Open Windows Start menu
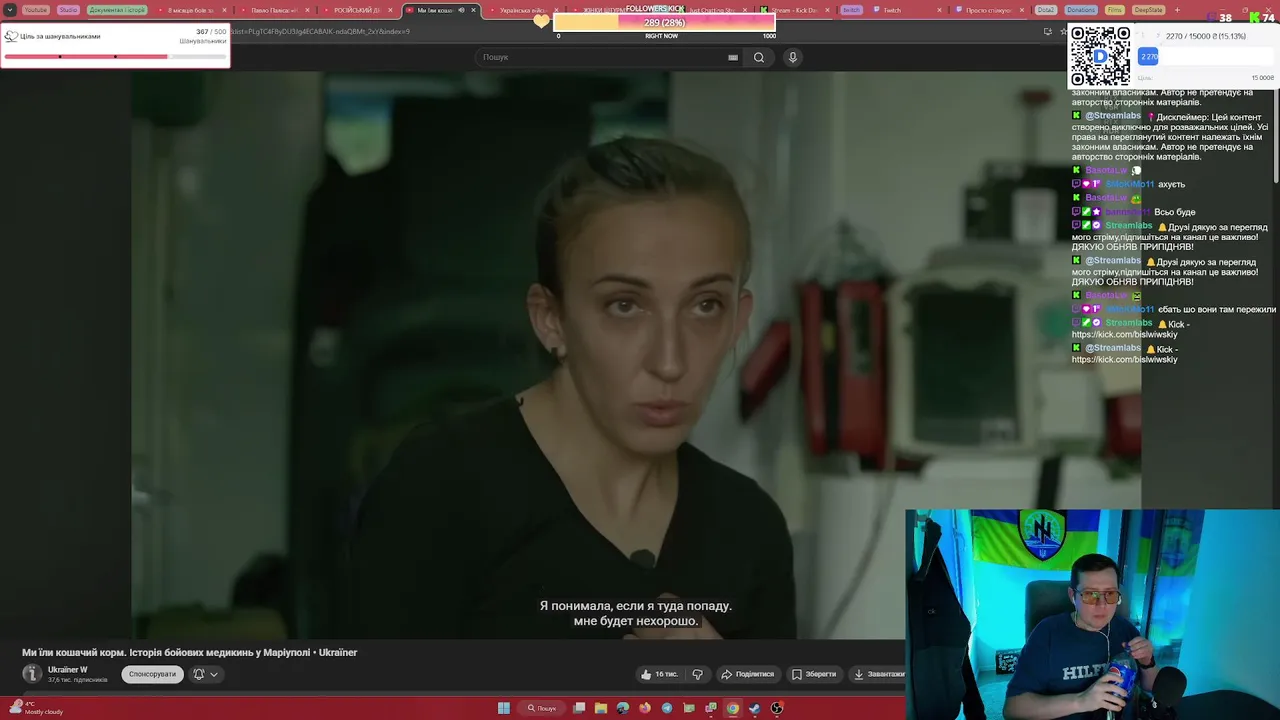 (x=504, y=708)
